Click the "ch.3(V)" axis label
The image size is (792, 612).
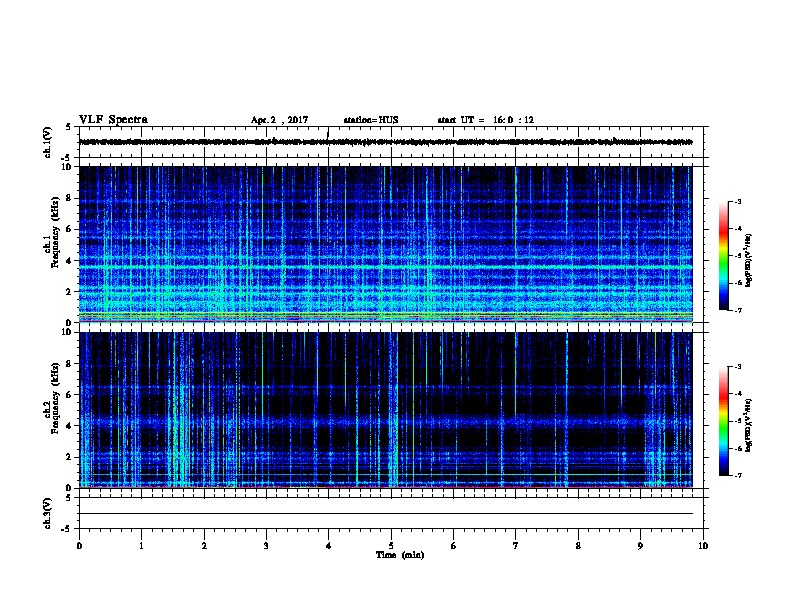[x=47, y=514]
